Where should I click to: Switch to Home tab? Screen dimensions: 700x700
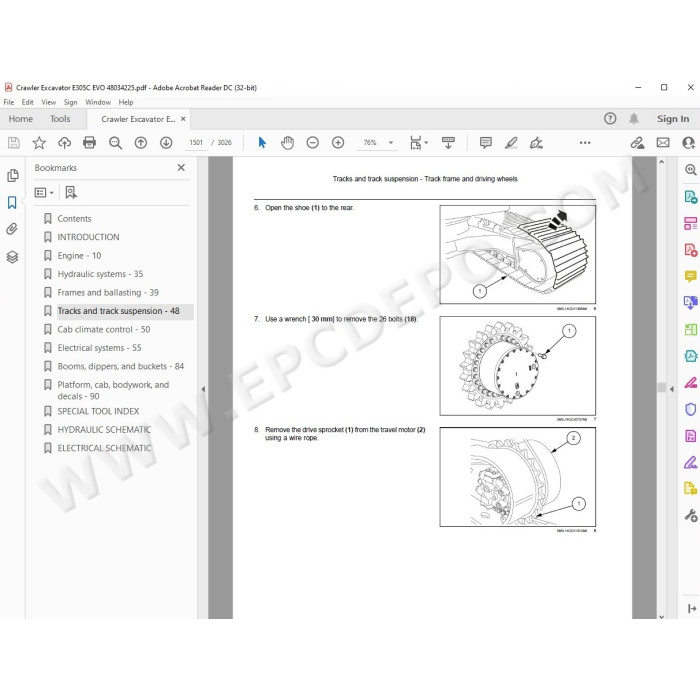21,119
